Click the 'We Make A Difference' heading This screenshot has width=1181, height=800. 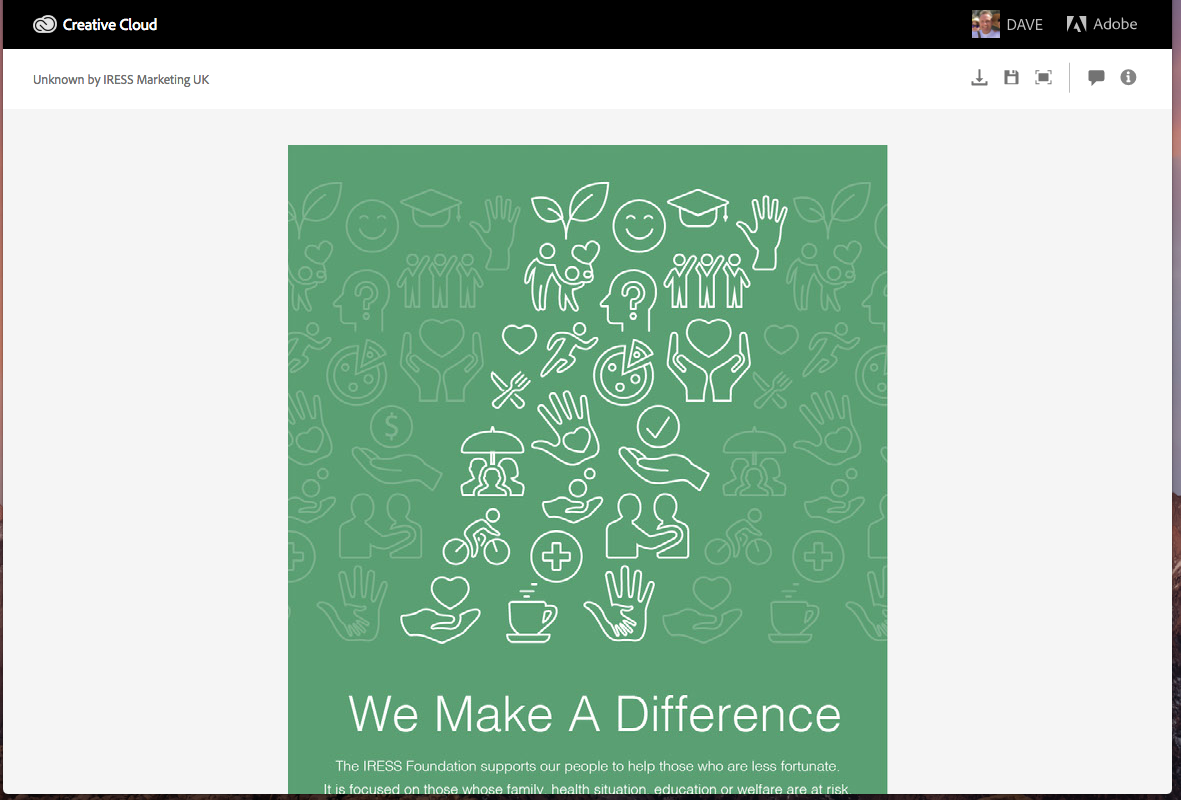click(x=594, y=714)
